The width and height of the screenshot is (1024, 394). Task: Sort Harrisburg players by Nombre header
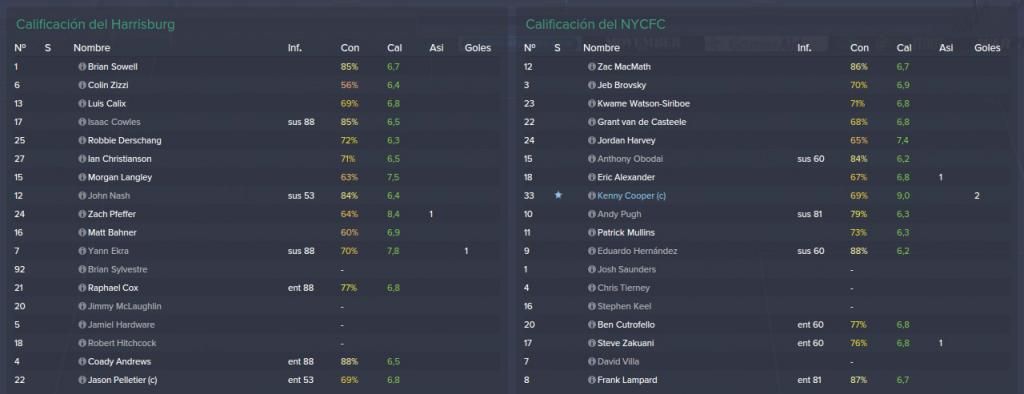[x=91, y=48]
